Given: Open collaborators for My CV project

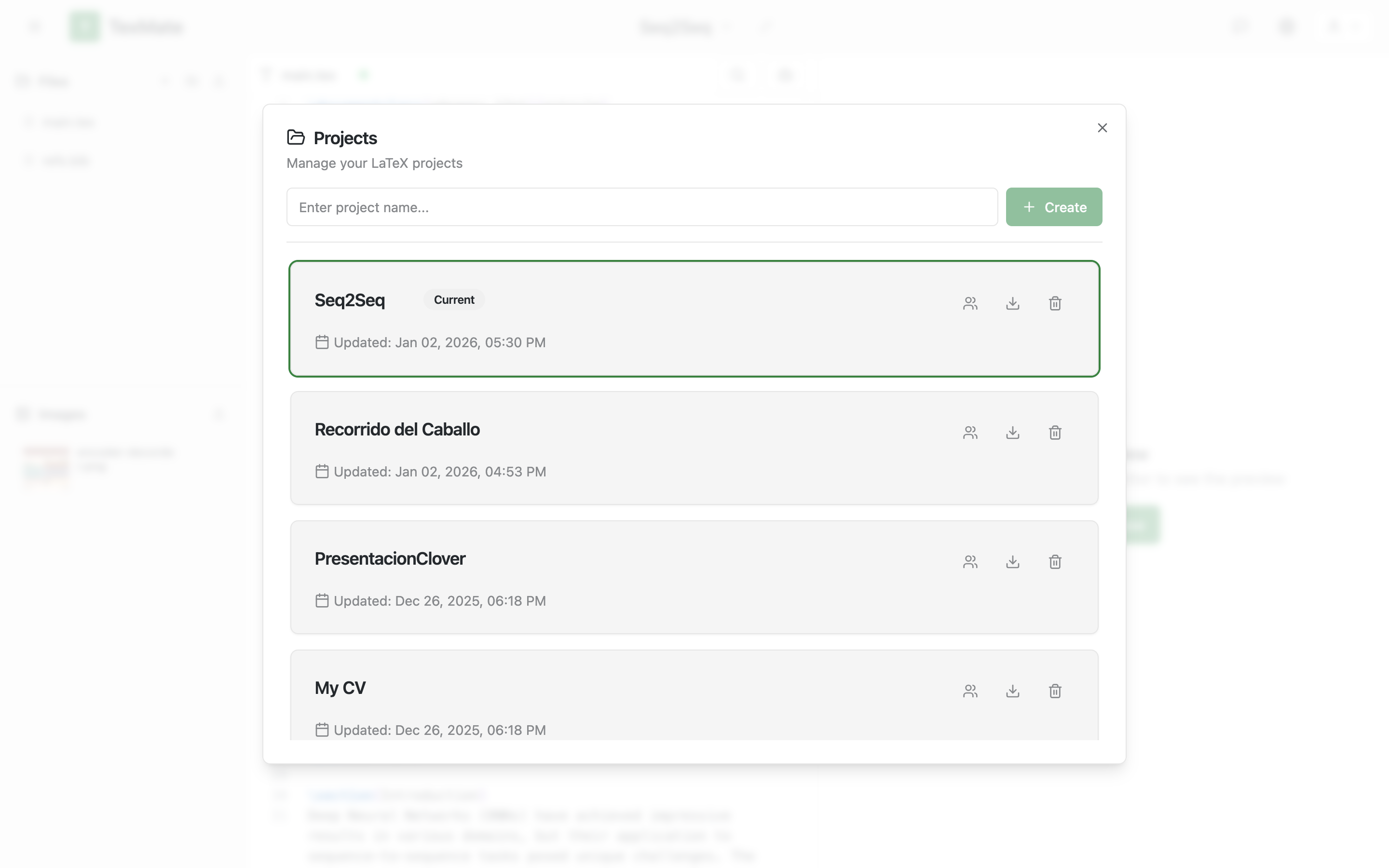Looking at the screenshot, I should (970, 691).
